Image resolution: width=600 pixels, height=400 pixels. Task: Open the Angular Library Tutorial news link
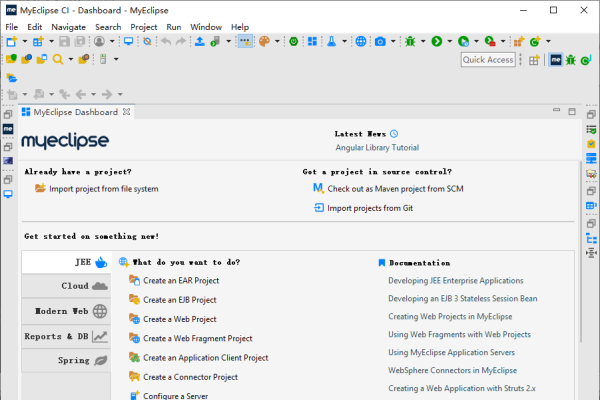tap(377, 148)
